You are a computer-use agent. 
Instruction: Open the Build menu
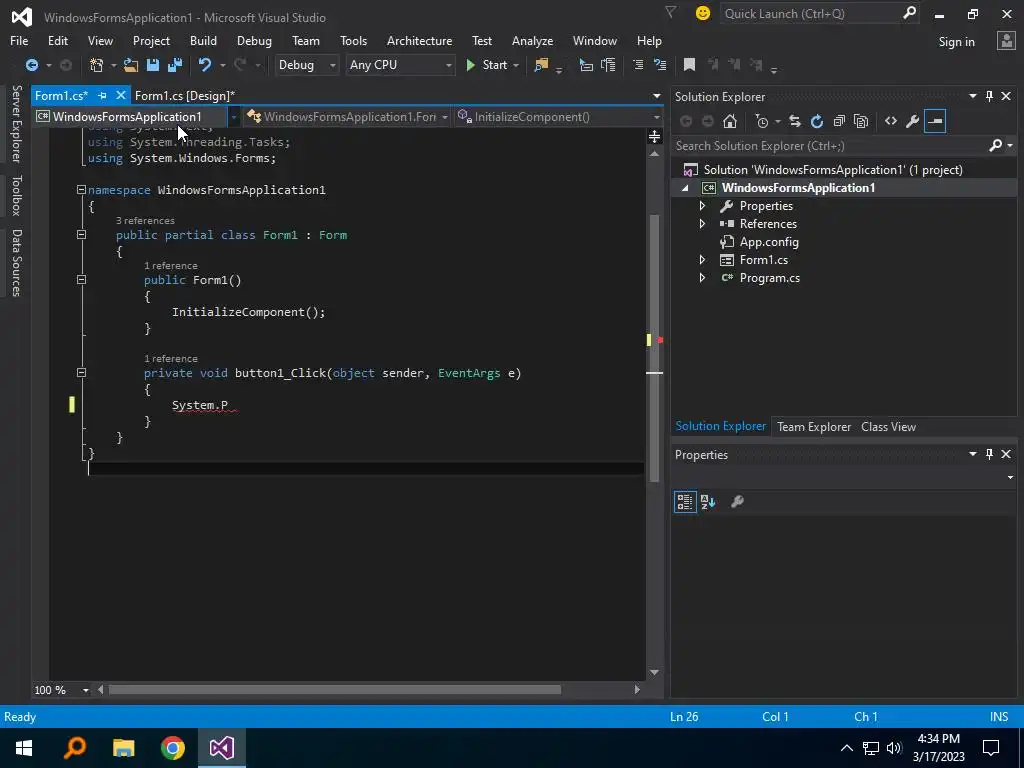(x=203, y=40)
